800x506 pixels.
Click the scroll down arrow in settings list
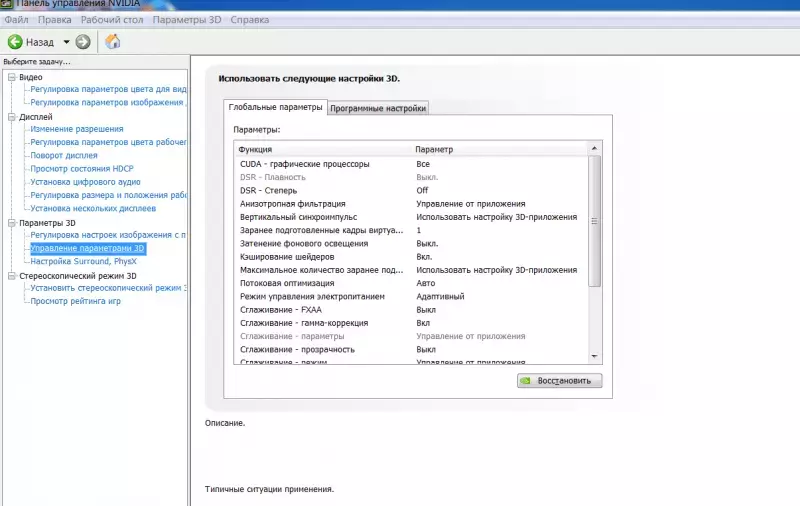[x=594, y=357]
